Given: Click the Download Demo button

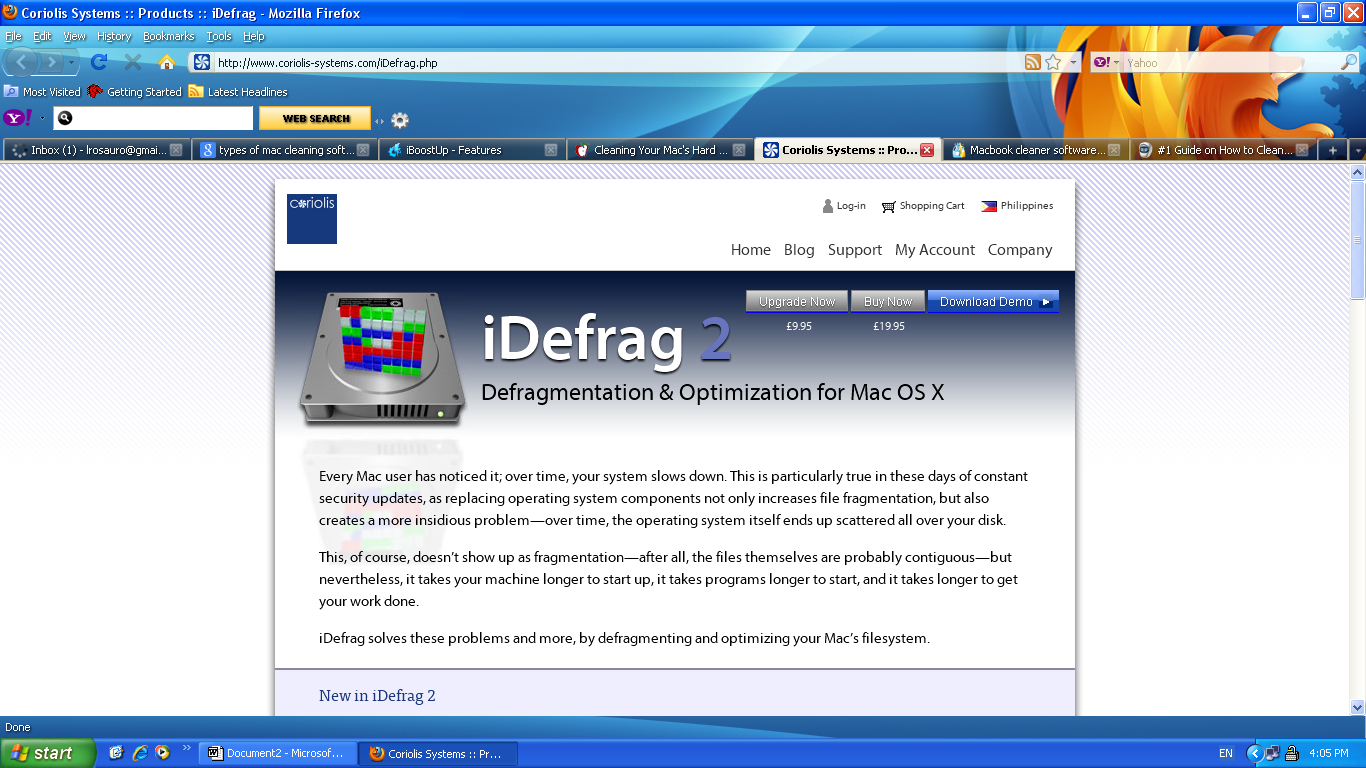Looking at the screenshot, I should (993, 302).
